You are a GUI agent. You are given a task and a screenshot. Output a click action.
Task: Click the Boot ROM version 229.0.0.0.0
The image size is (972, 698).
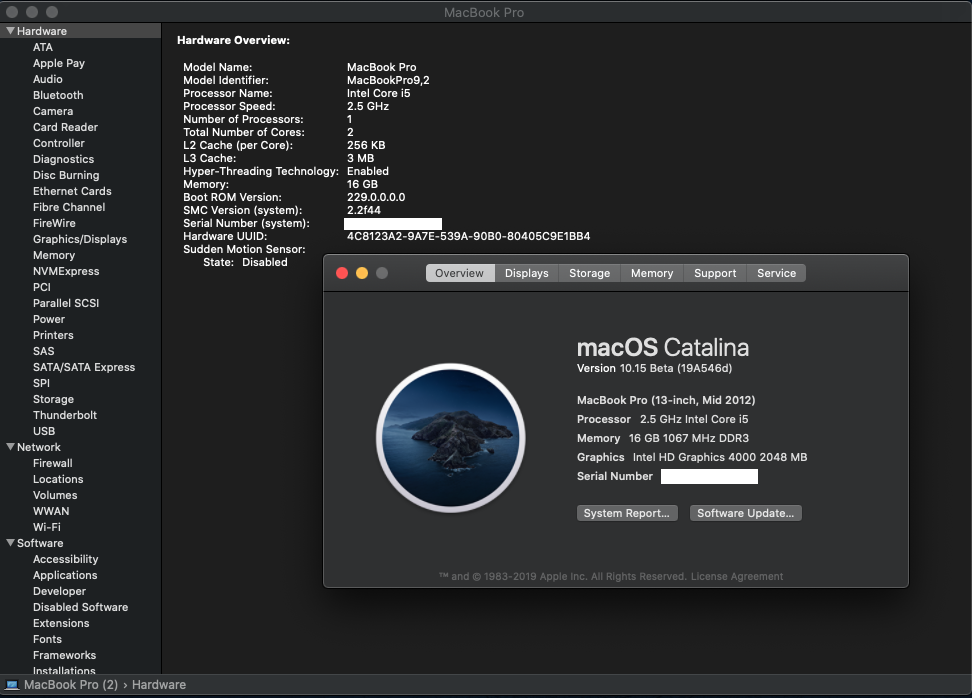pos(376,197)
